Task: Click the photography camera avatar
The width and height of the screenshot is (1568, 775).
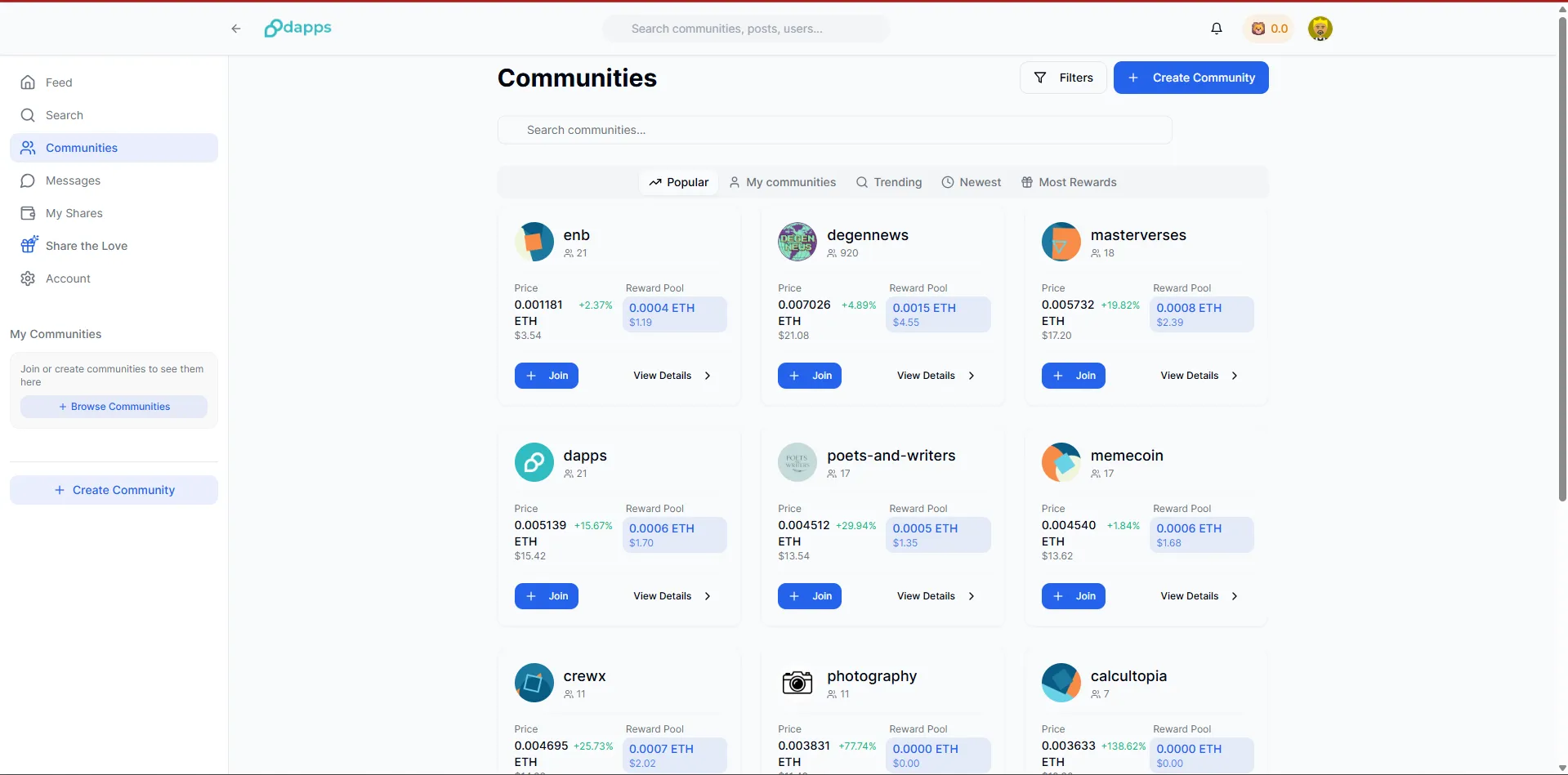Action: [x=797, y=683]
